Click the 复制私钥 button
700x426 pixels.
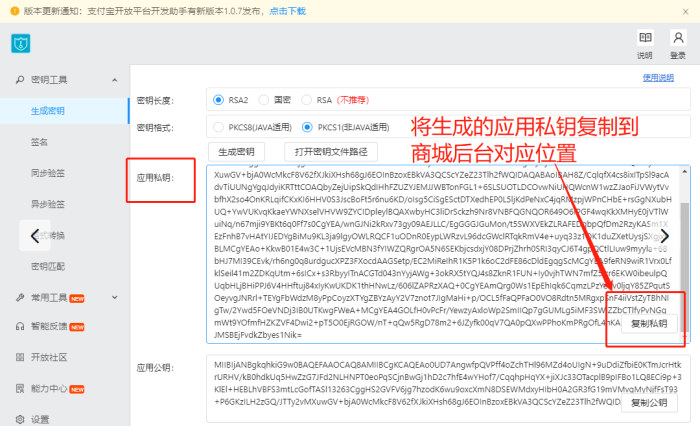(x=649, y=324)
